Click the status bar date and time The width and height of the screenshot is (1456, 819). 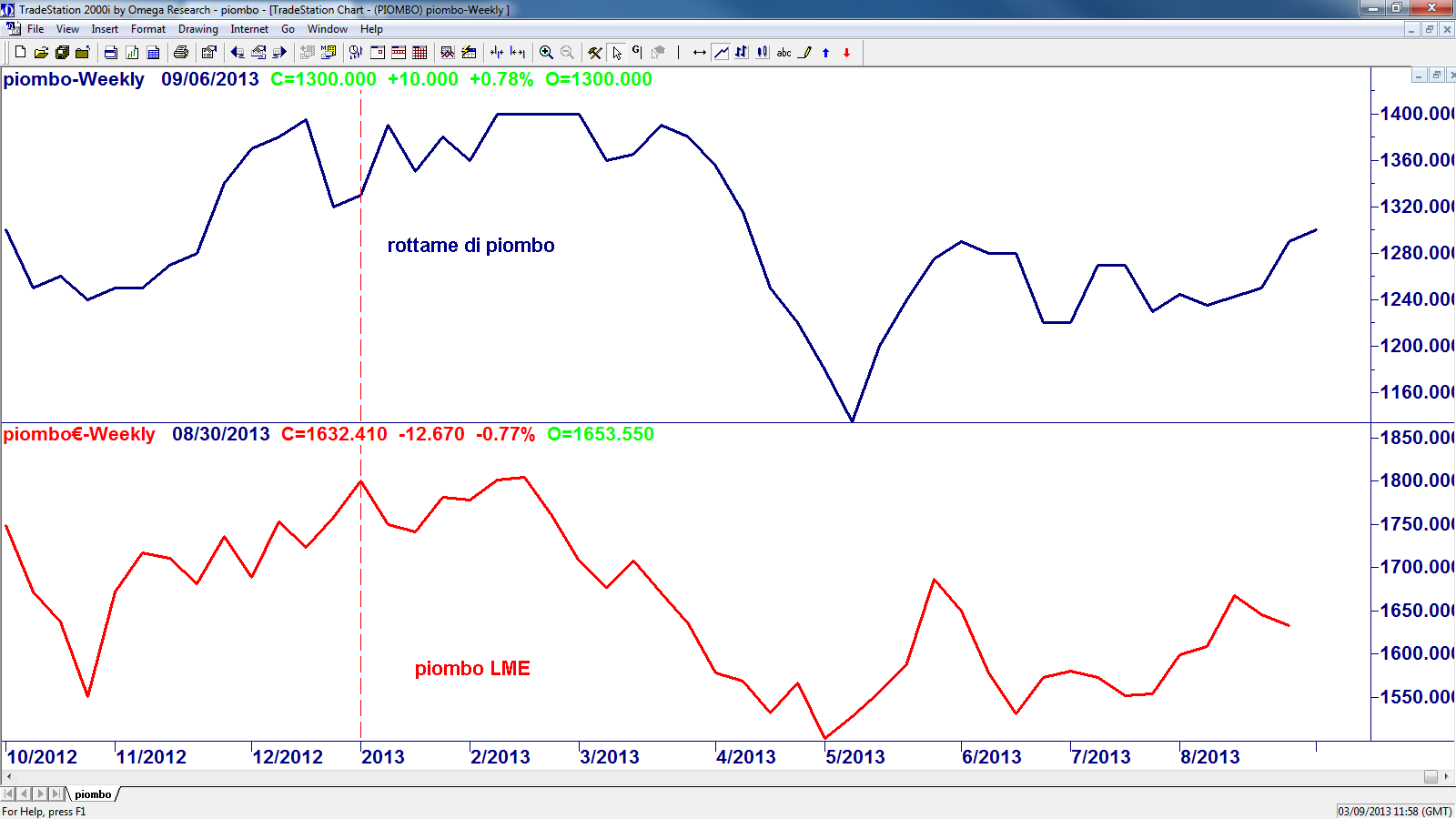(x=1395, y=811)
